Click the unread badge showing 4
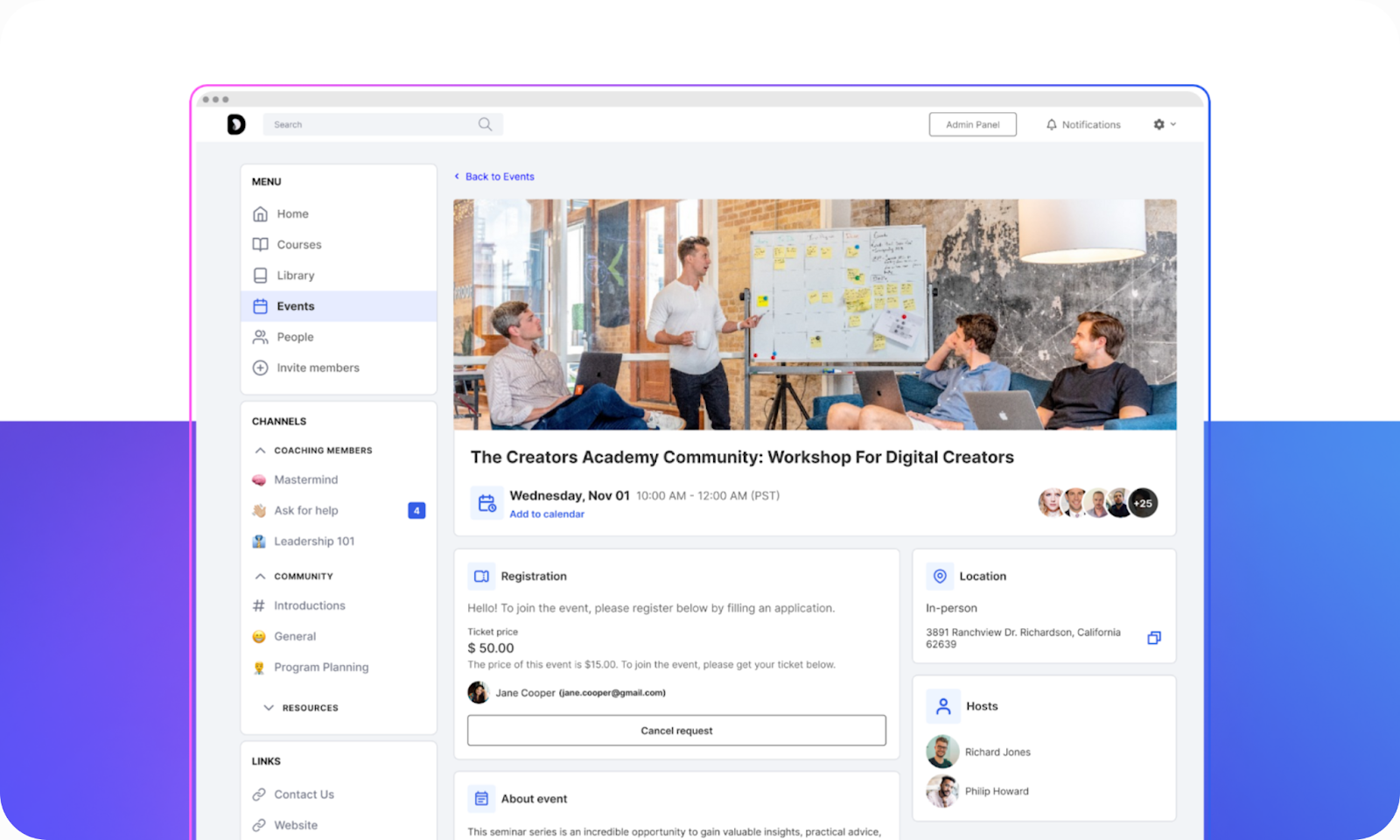 (x=416, y=510)
